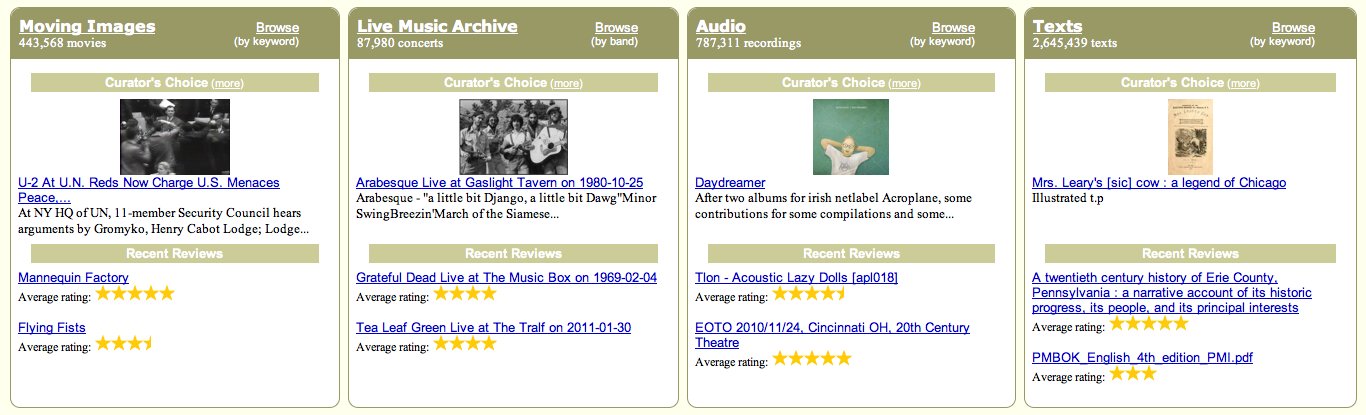Open the Moving Images section heading
The width and height of the screenshot is (1366, 415).
(87, 26)
